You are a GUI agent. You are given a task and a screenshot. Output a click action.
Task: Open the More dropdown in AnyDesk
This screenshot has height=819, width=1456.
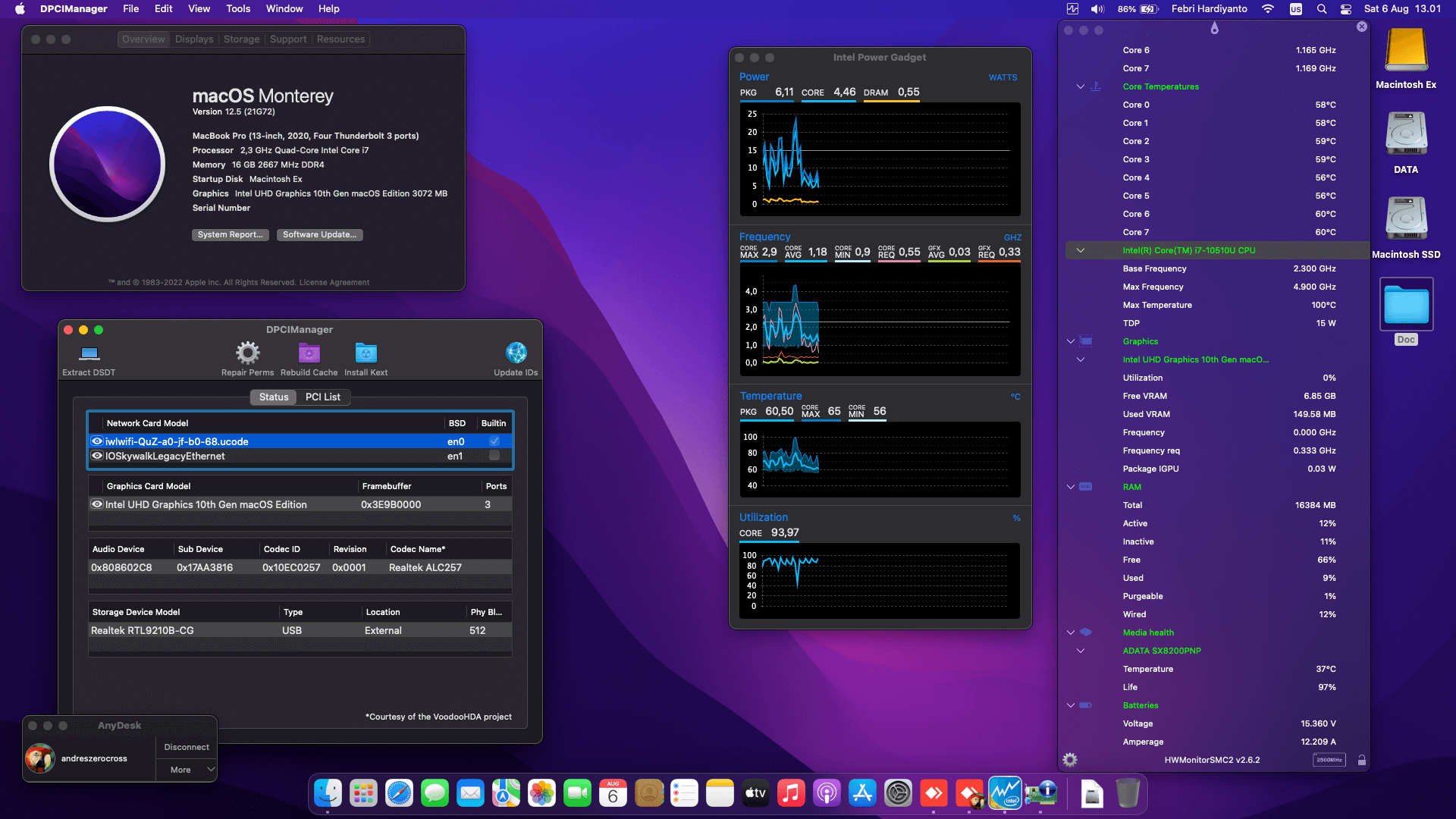[187, 770]
